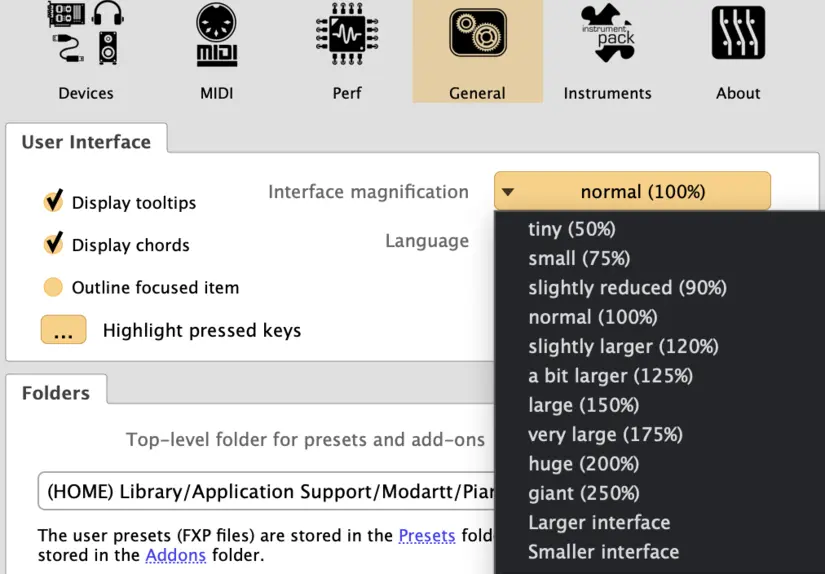This screenshot has width=825, height=574.
Task: Select the Larger interface entry
Action: pyautogui.click(x=599, y=522)
